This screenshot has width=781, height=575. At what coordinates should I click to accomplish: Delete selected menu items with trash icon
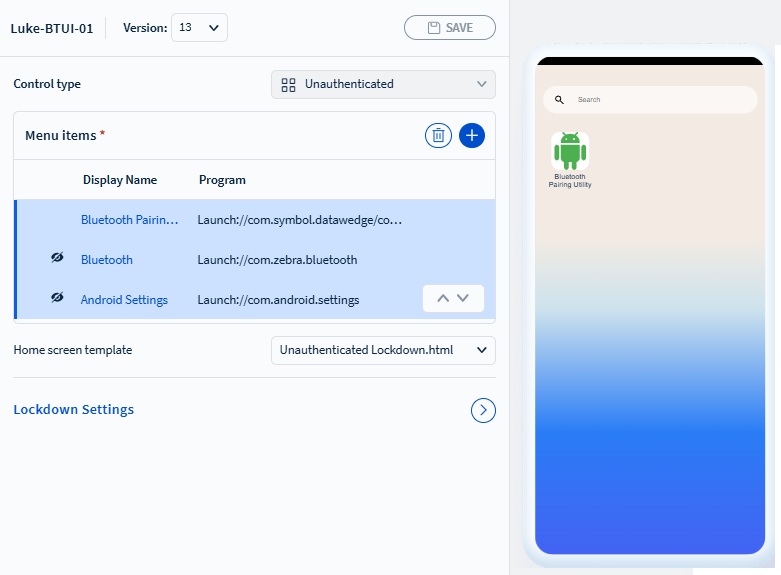438,135
